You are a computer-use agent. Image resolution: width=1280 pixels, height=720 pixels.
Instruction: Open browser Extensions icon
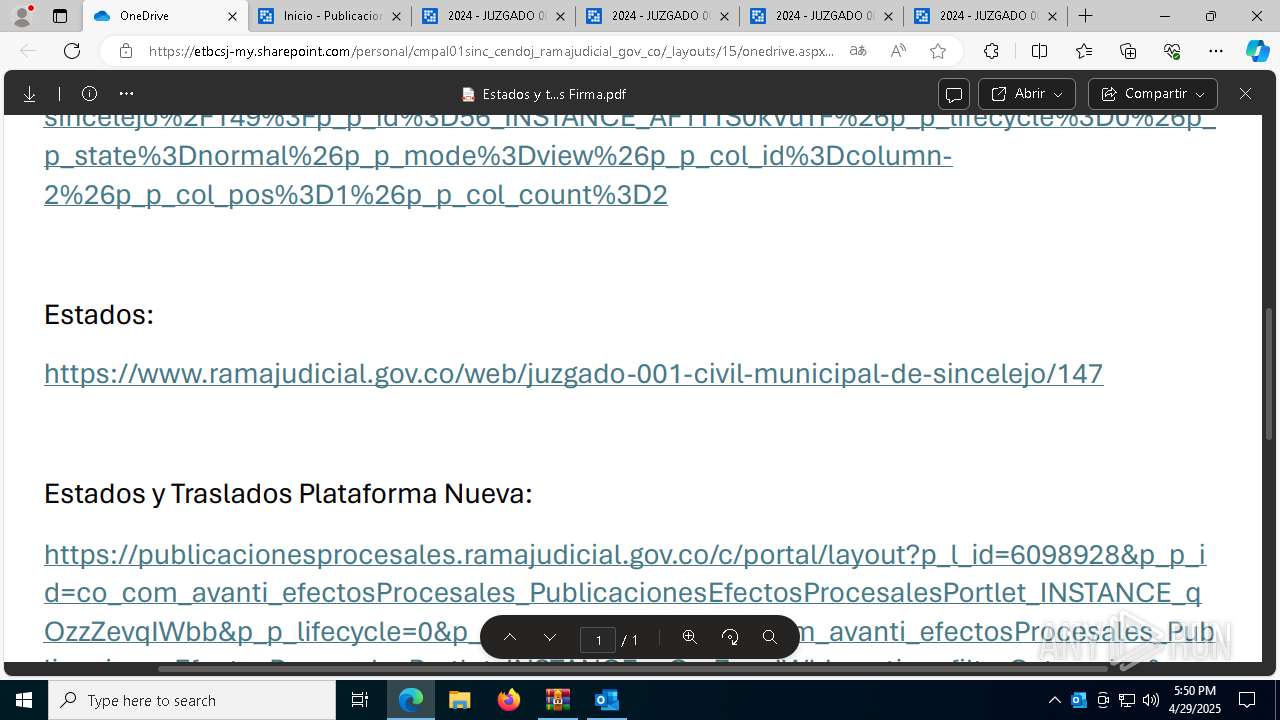pos(991,51)
